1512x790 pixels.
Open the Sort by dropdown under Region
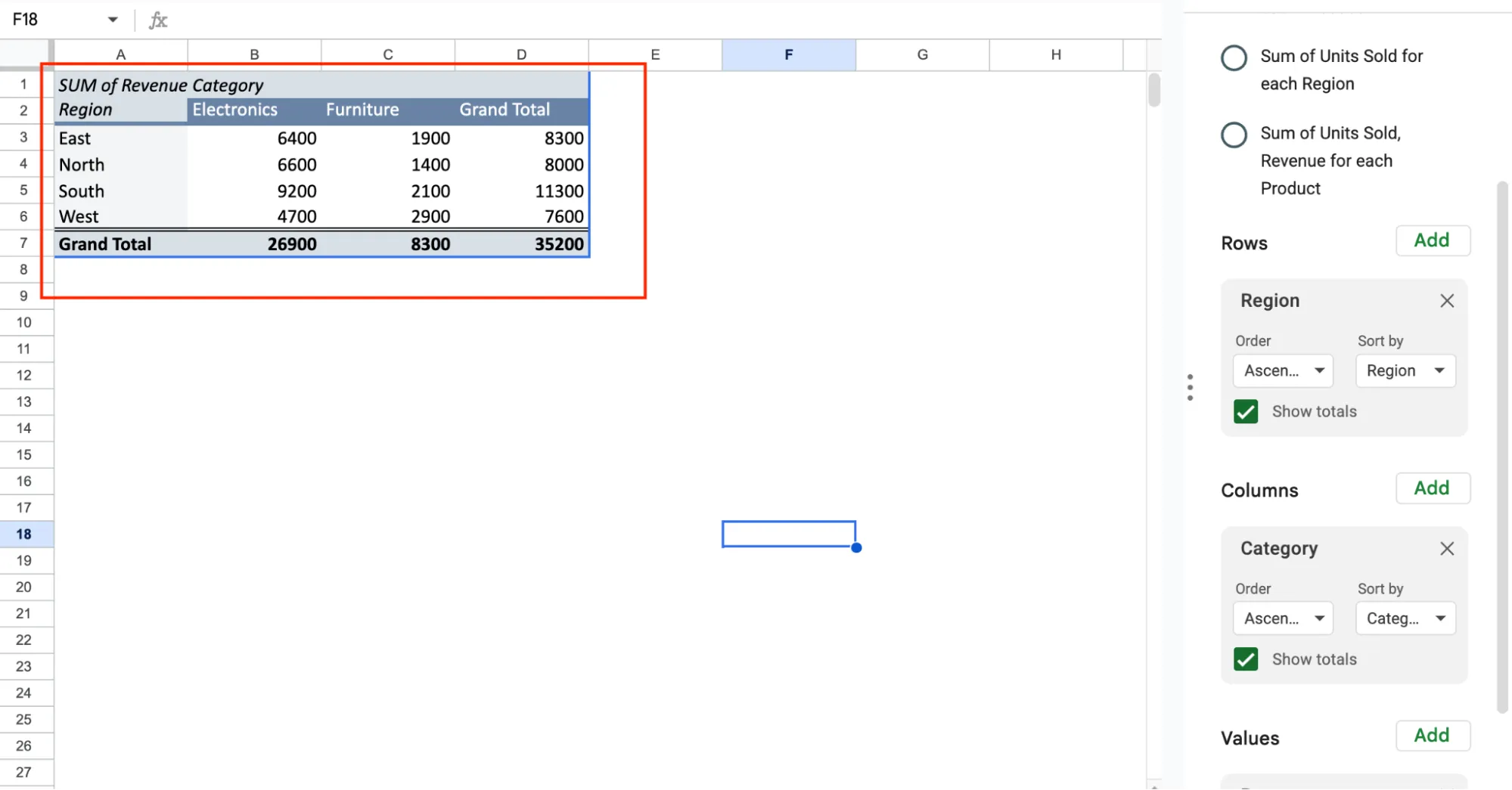coord(1405,370)
